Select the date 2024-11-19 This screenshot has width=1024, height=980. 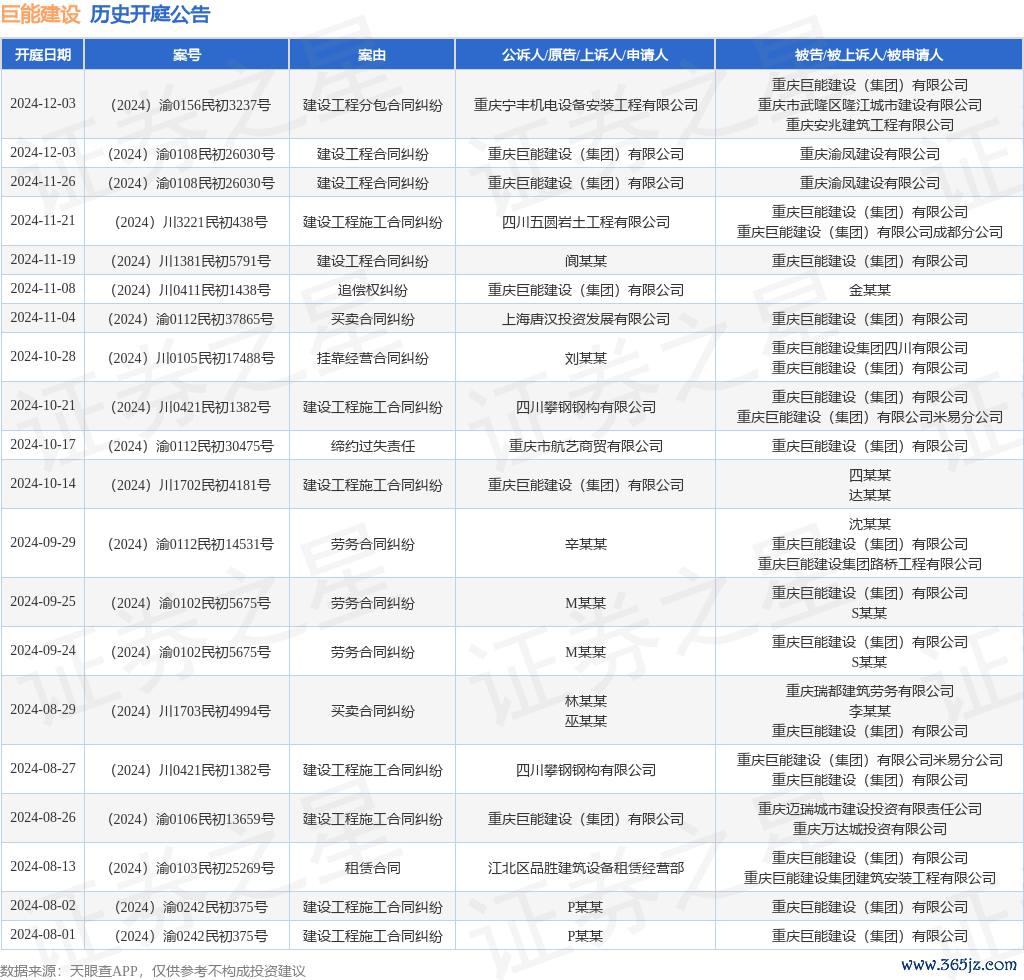coord(43,260)
